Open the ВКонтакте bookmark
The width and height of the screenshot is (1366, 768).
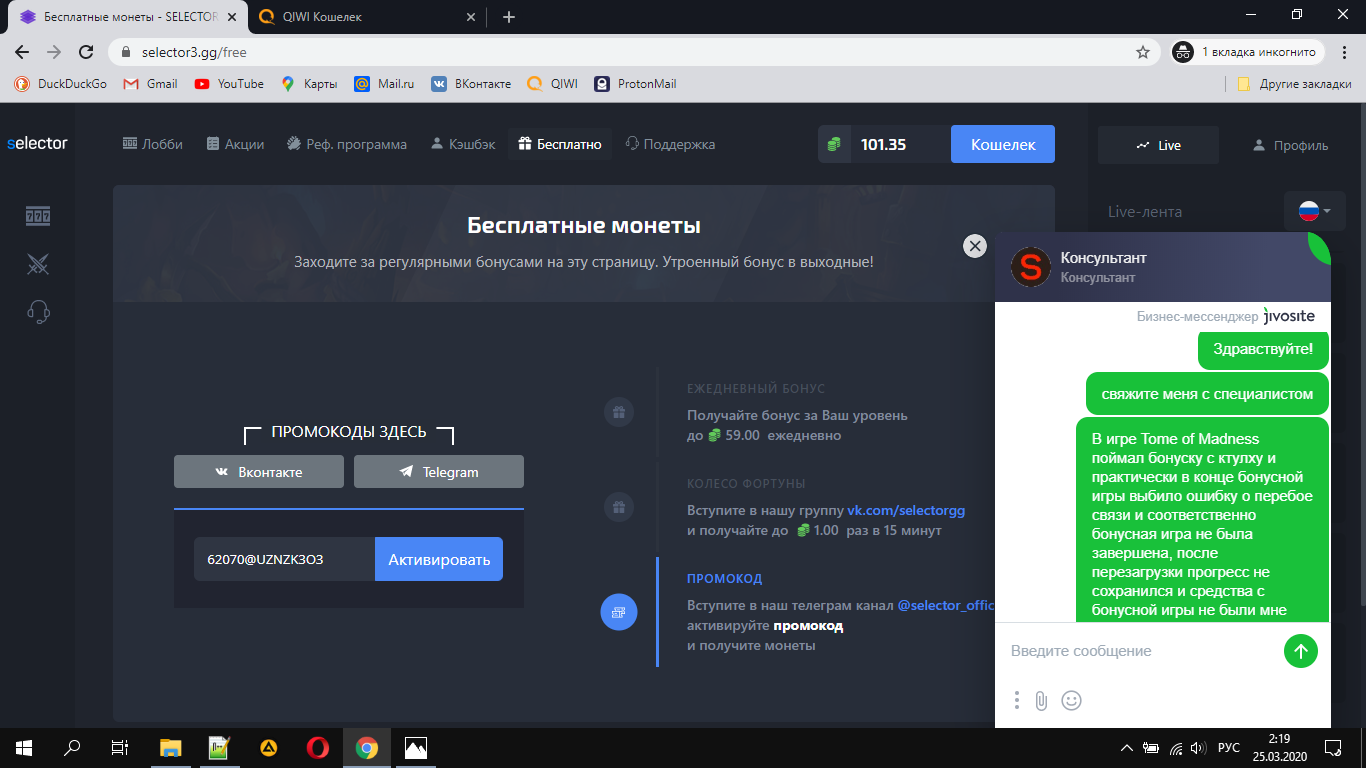(471, 84)
